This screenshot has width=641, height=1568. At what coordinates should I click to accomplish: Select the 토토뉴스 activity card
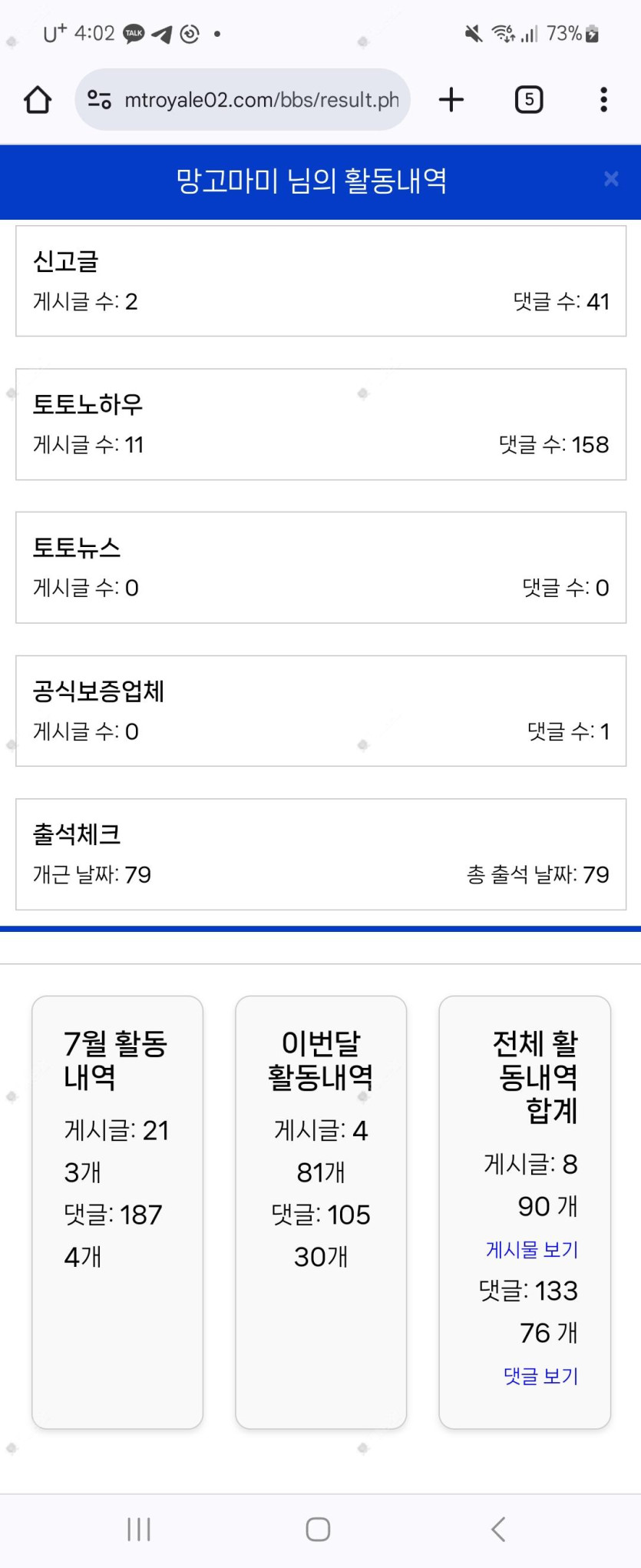(x=321, y=568)
